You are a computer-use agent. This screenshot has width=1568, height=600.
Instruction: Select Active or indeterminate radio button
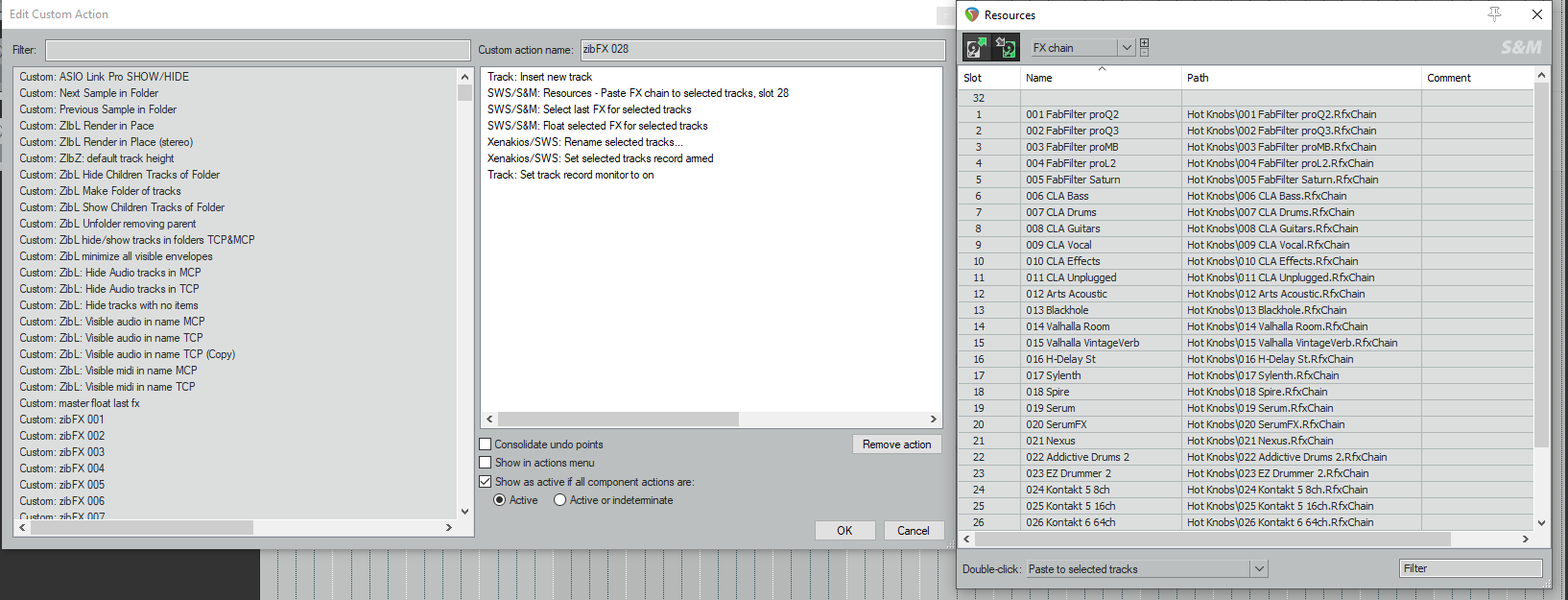(x=559, y=500)
